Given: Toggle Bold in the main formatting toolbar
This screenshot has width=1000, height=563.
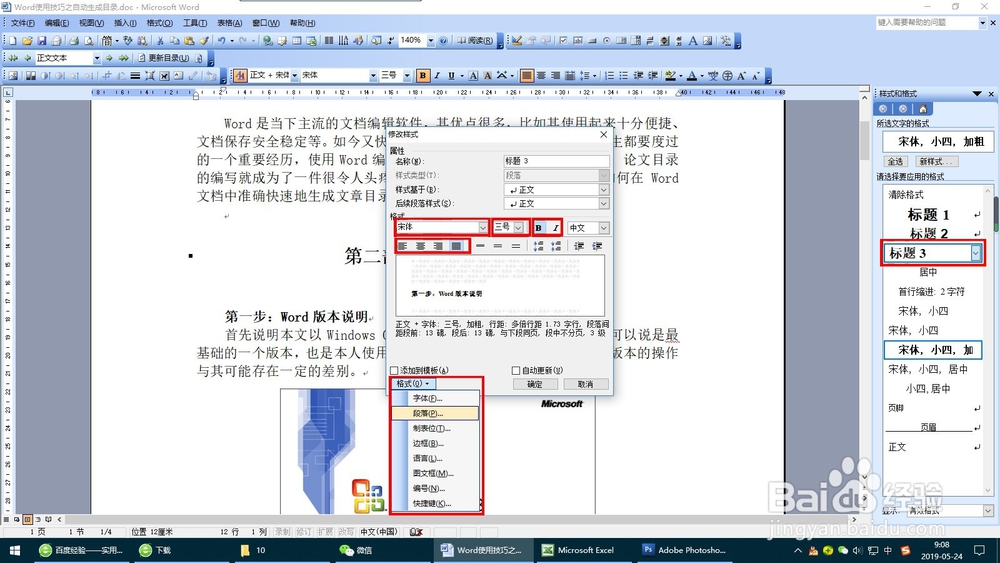Looking at the screenshot, I should coord(423,75).
